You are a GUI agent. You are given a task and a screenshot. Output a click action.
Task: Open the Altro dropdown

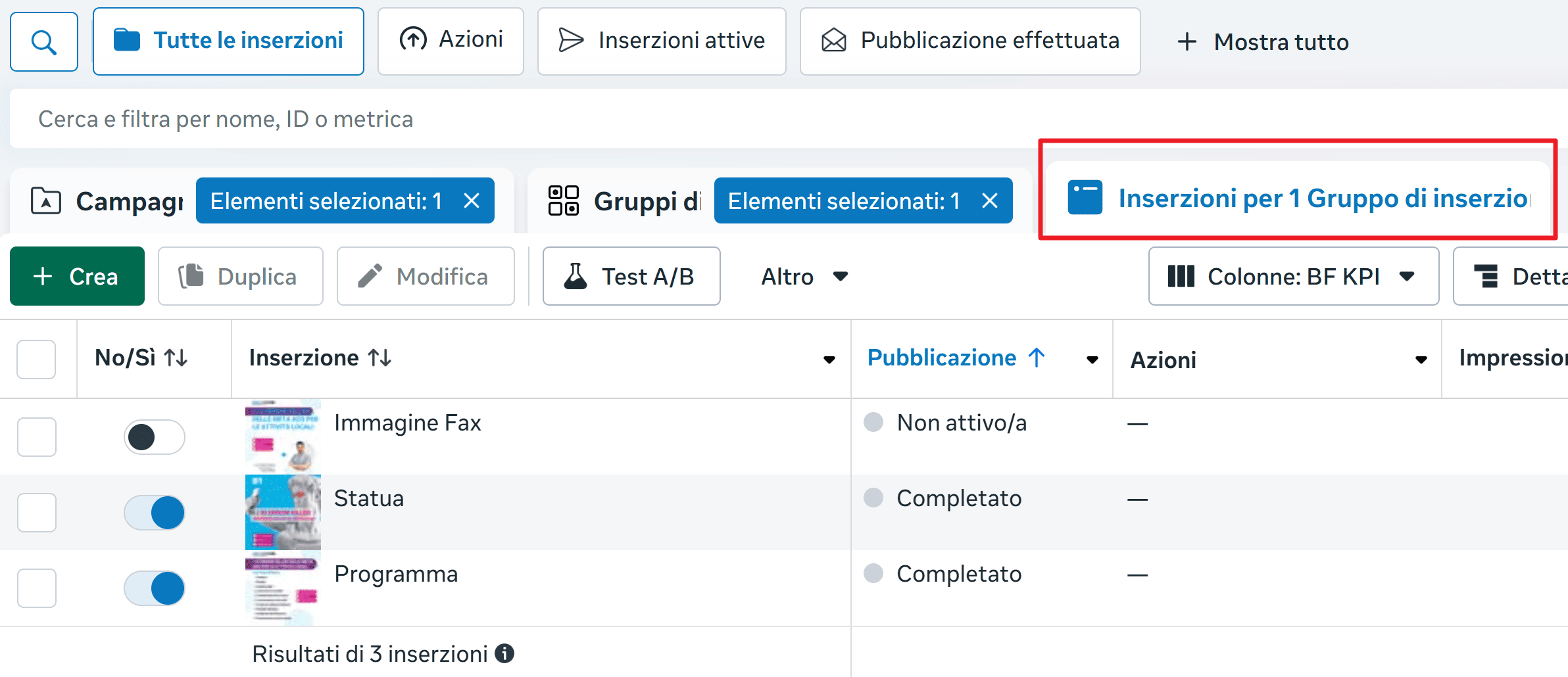click(x=802, y=276)
